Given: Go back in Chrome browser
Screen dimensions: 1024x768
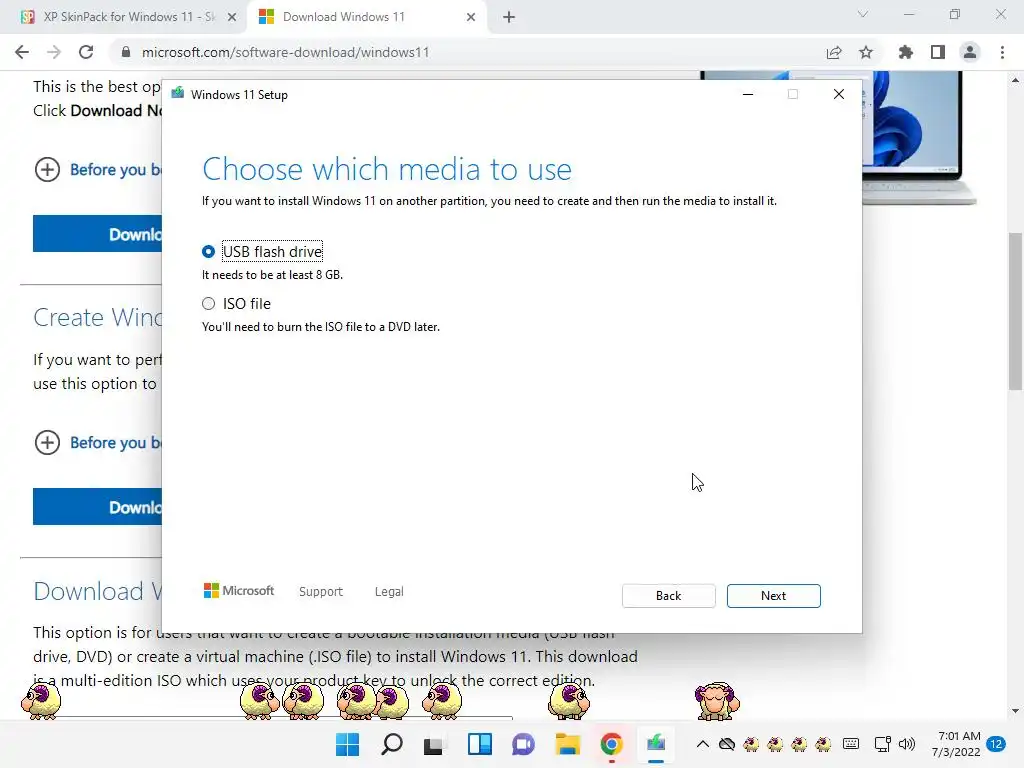Looking at the screenshot, I should pos(22,52).
